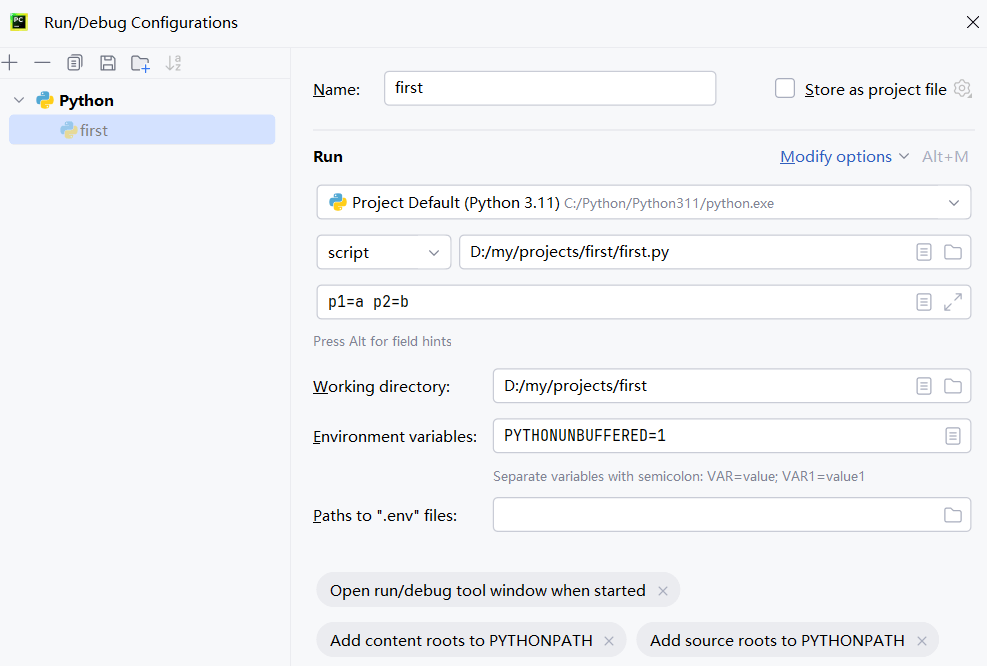Click the 'Alt+M' shortcut hint
The image size is (987, 666).
pyautogui.click(x=945, y=157)
